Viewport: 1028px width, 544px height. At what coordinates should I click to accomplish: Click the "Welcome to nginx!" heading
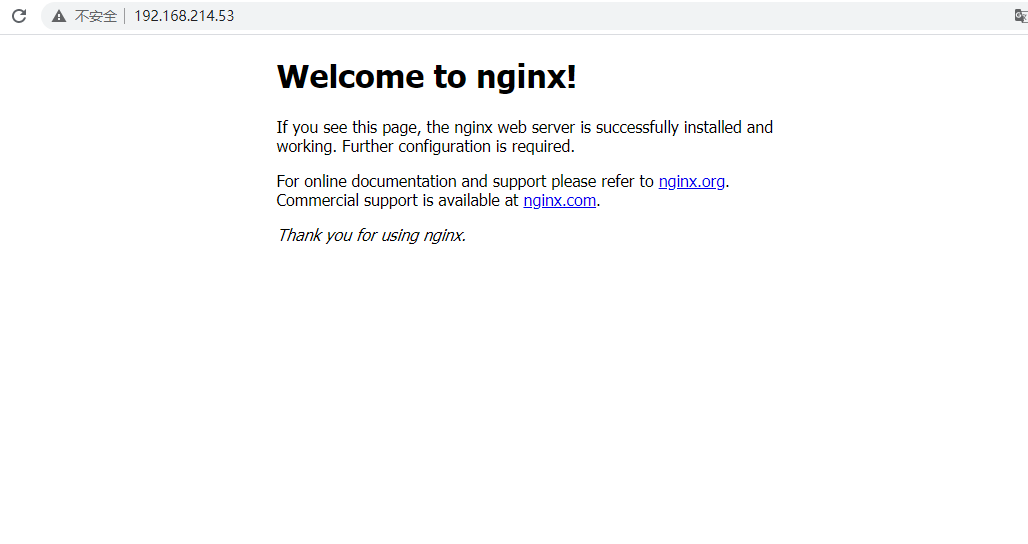(x=426, y=77)
